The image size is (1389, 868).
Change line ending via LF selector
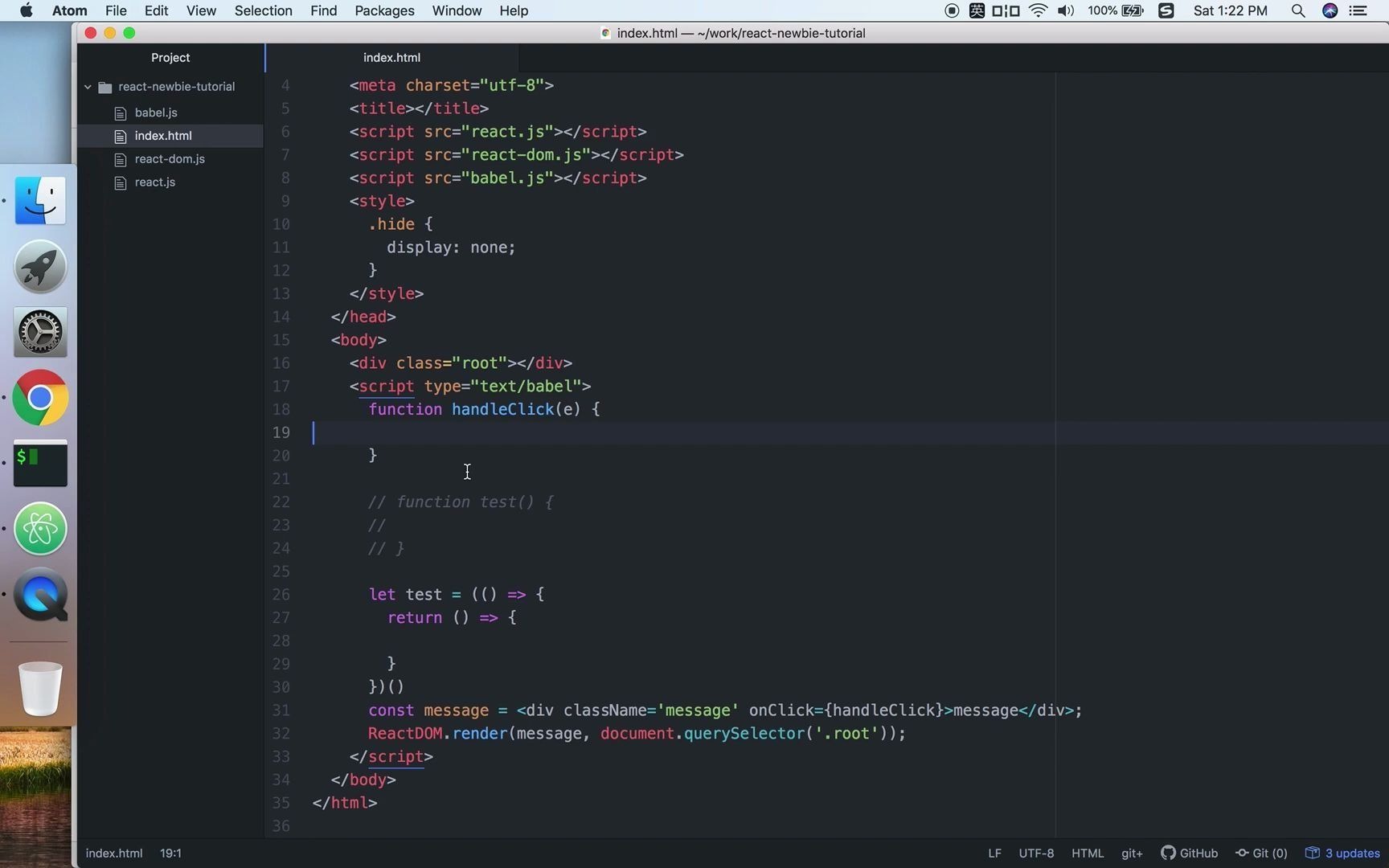pyautogui.click(x=994, y=854)
